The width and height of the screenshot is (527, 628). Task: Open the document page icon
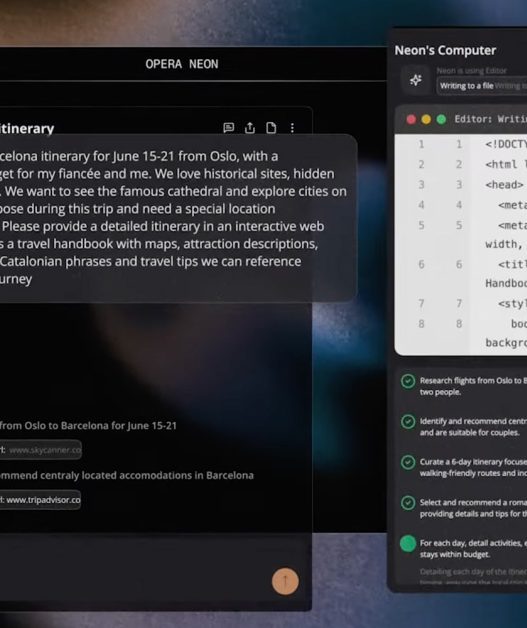click(271, 128)
